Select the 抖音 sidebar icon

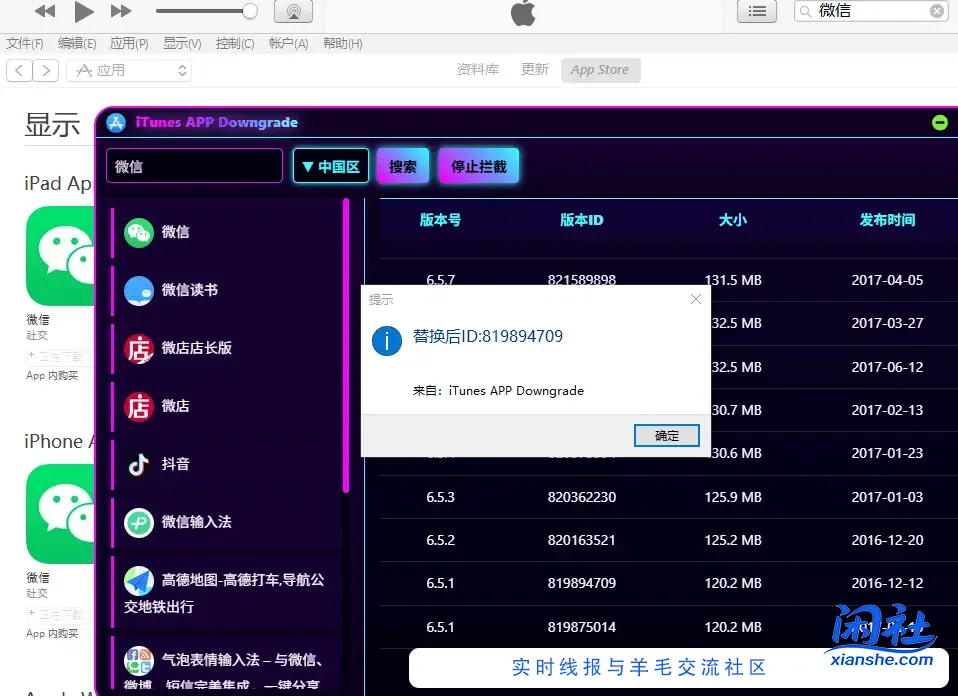[x=174, y=463]
